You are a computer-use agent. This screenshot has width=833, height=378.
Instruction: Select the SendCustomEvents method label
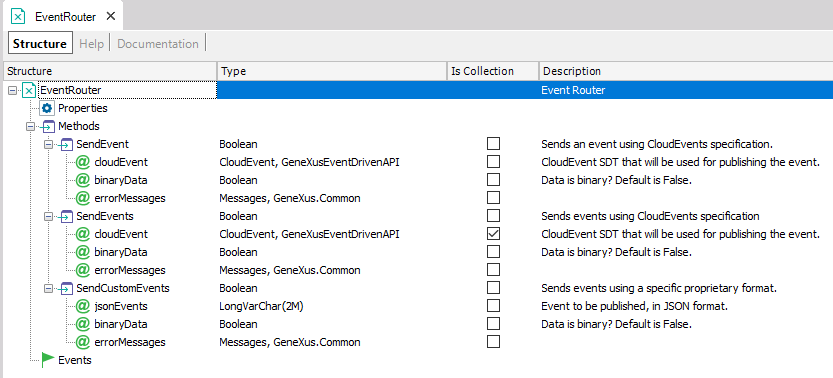coord(123,289)
